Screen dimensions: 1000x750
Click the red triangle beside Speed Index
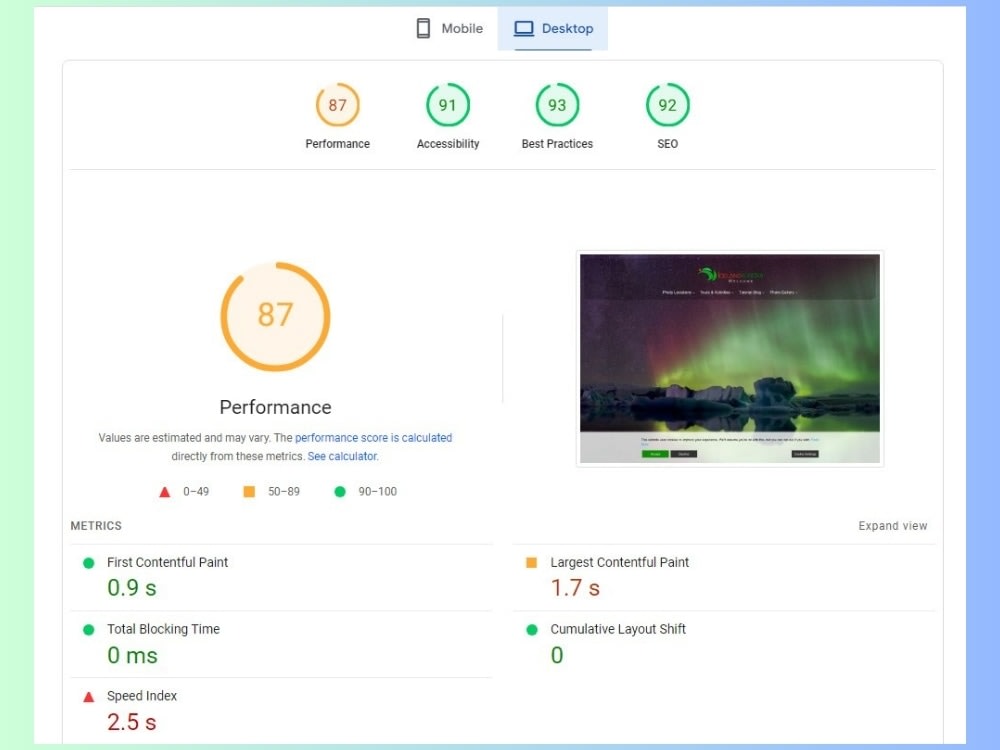pos(89,696)
